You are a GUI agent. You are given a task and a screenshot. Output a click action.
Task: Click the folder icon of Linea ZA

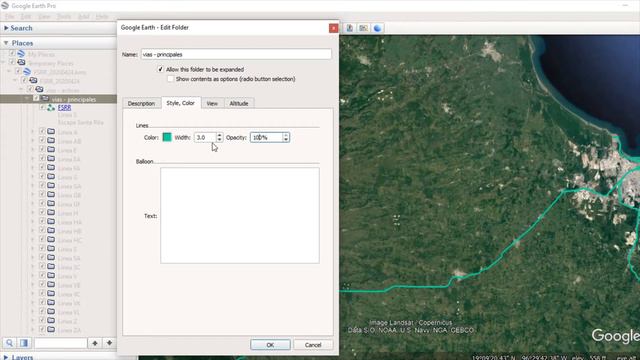pos(51,330)
